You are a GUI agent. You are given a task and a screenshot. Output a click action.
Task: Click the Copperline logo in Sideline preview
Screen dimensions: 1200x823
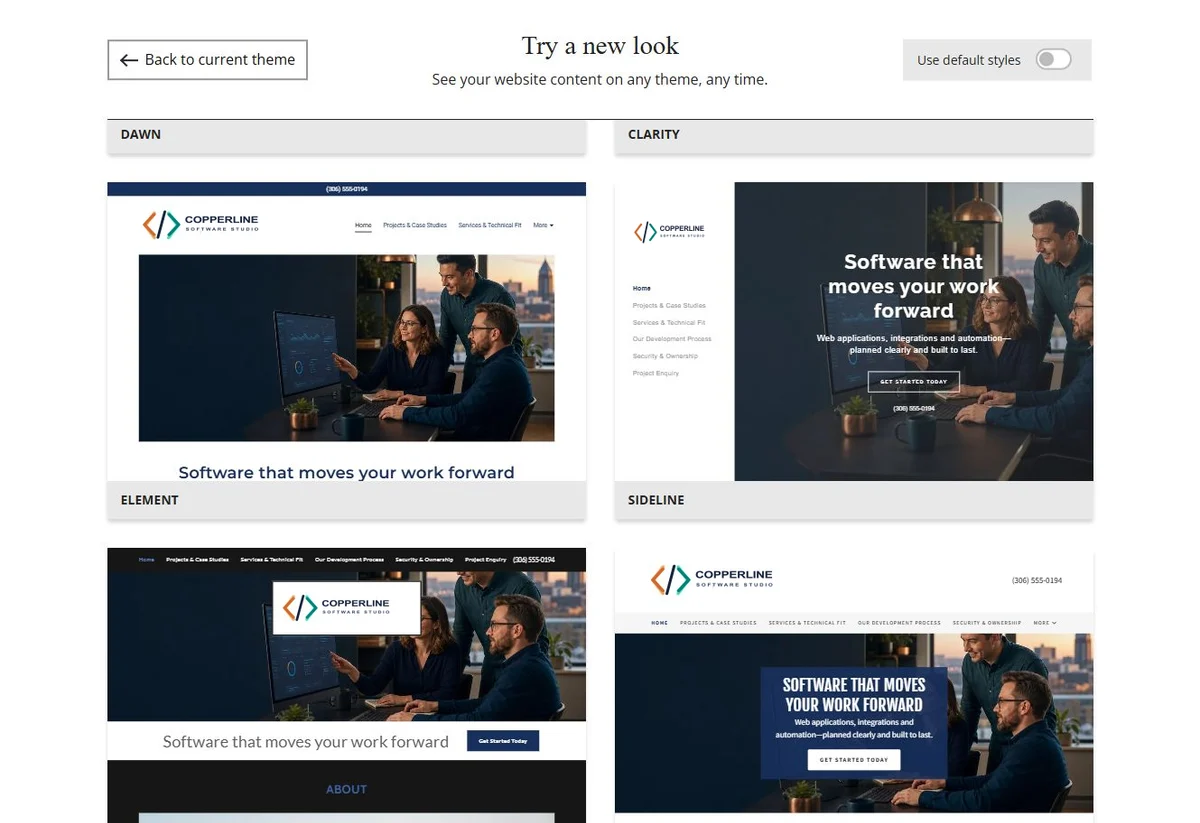(669, 232)
